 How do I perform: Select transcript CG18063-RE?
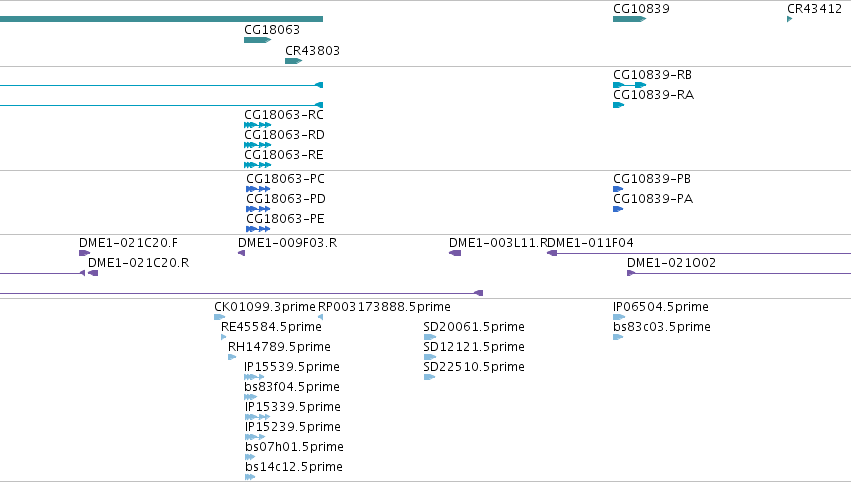coord(257,165)
